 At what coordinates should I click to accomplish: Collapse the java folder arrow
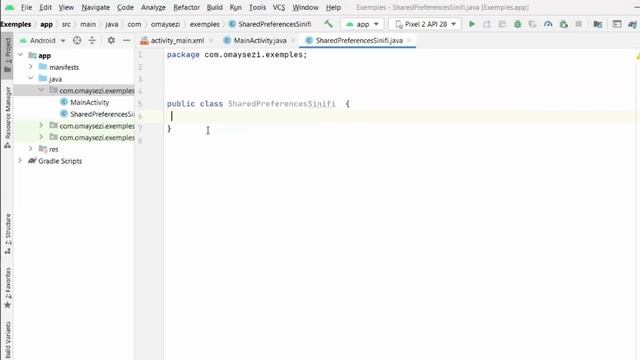click(x=31, y=78)
